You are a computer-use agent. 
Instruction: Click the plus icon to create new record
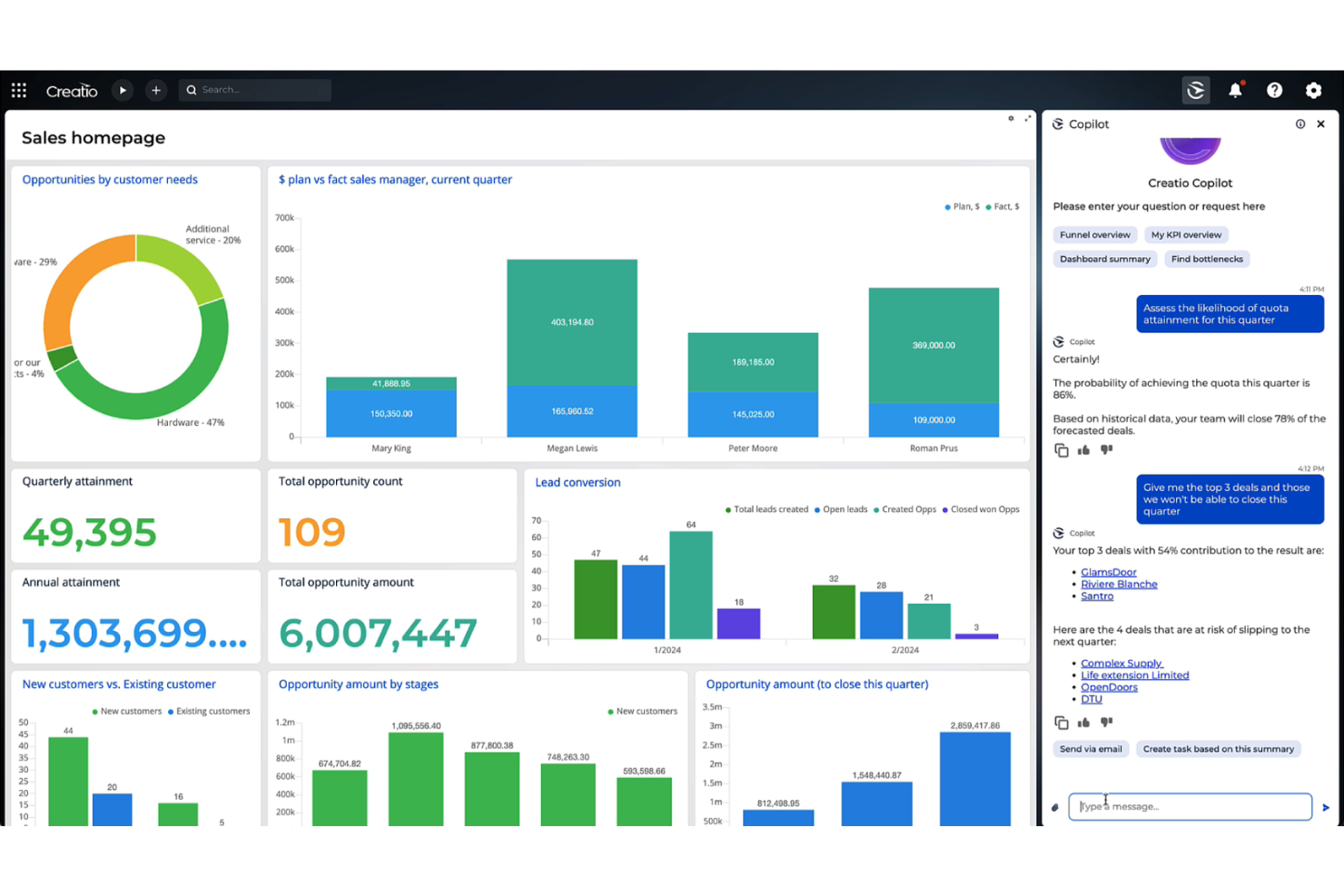[155, 90]
